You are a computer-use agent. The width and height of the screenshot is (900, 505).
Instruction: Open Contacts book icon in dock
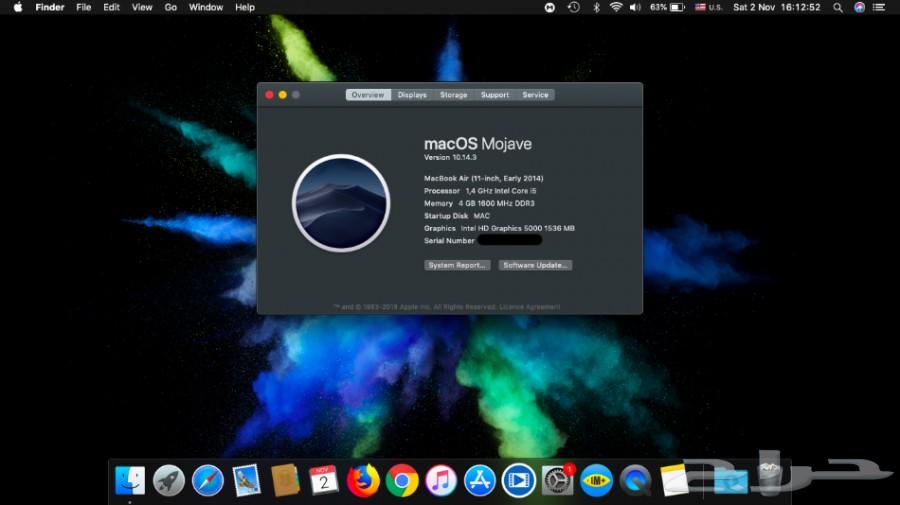285,480
